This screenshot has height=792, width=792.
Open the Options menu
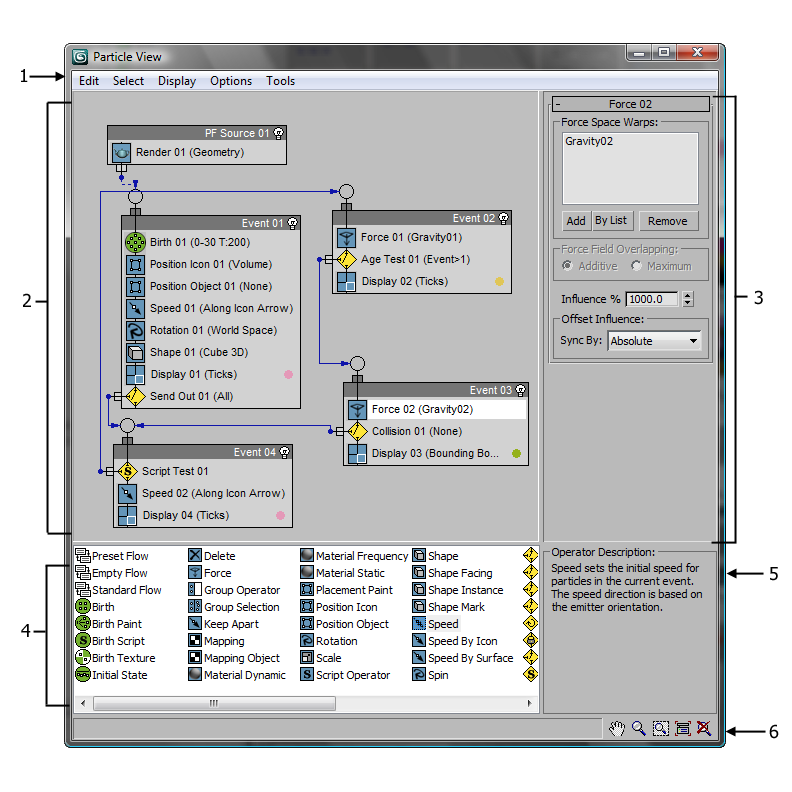[231, 81]
